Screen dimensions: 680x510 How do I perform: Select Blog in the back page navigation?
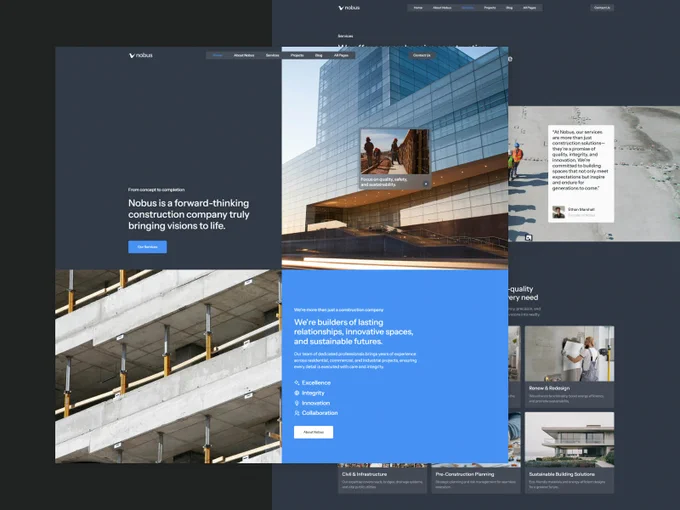(510, 8)
